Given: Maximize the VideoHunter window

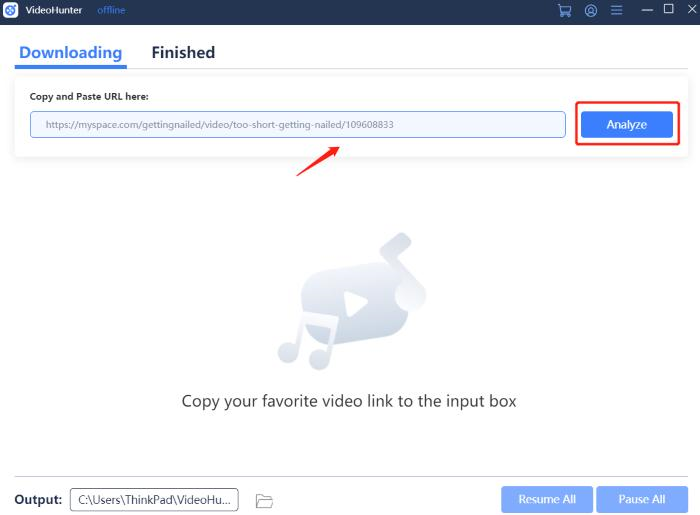Looking at the screenshot, I should point(668,9).
